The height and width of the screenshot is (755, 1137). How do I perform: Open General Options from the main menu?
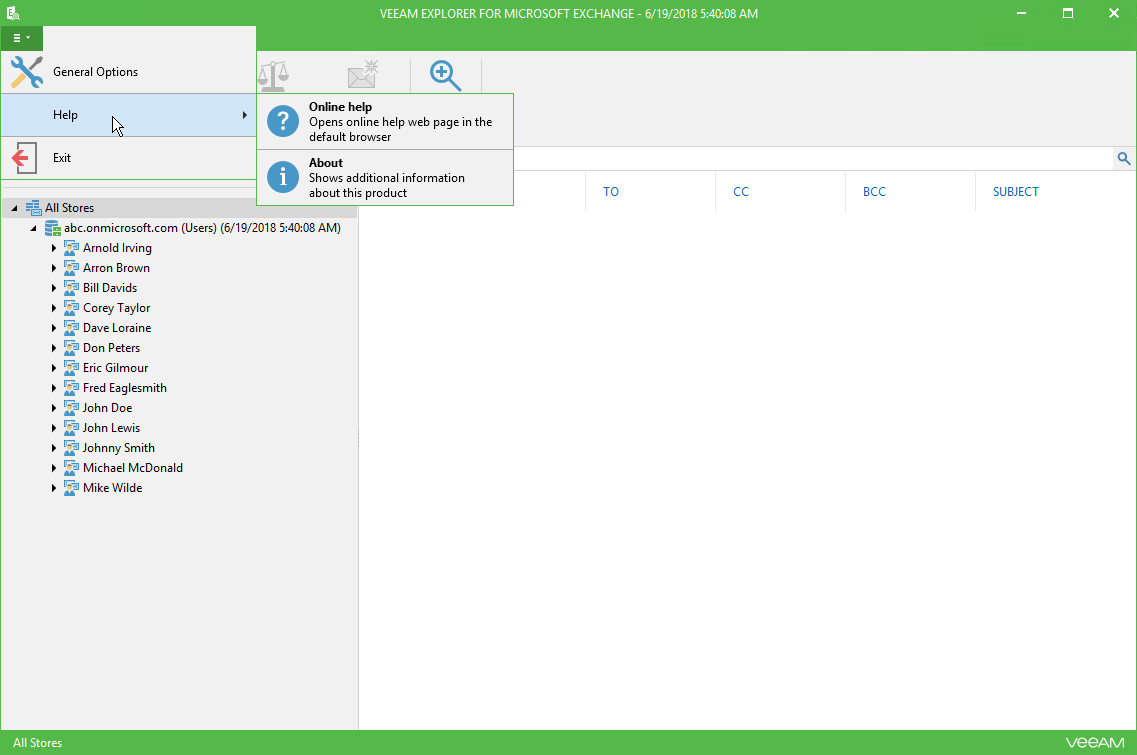[x=128, y=72]
